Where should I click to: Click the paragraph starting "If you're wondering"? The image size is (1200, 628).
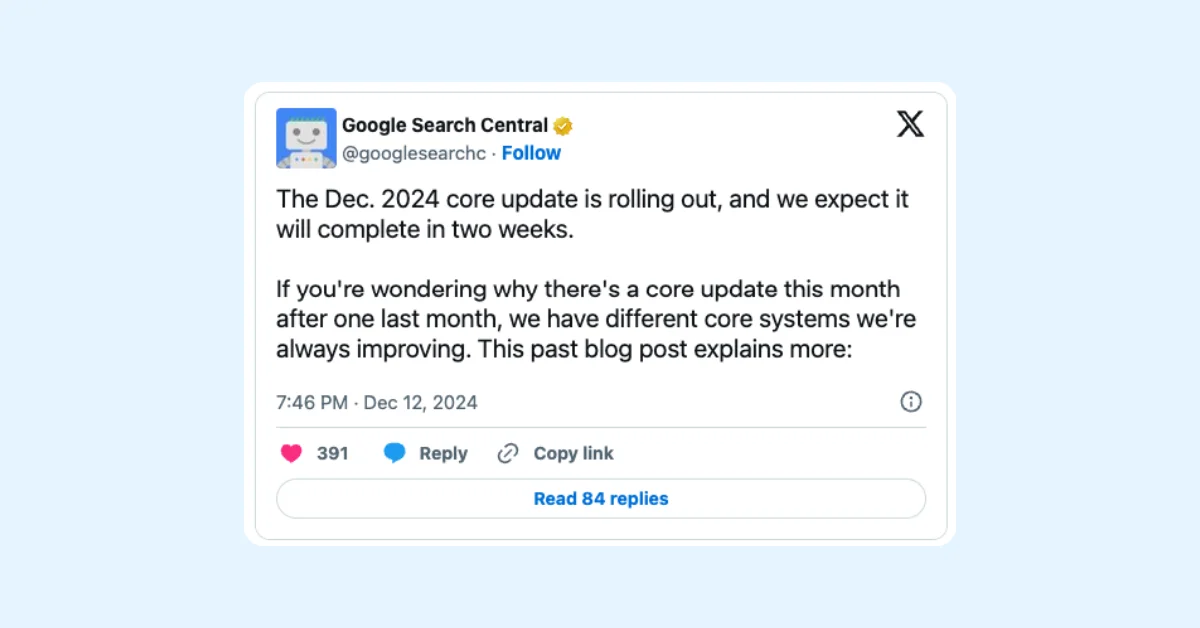[x=588, y=290]
